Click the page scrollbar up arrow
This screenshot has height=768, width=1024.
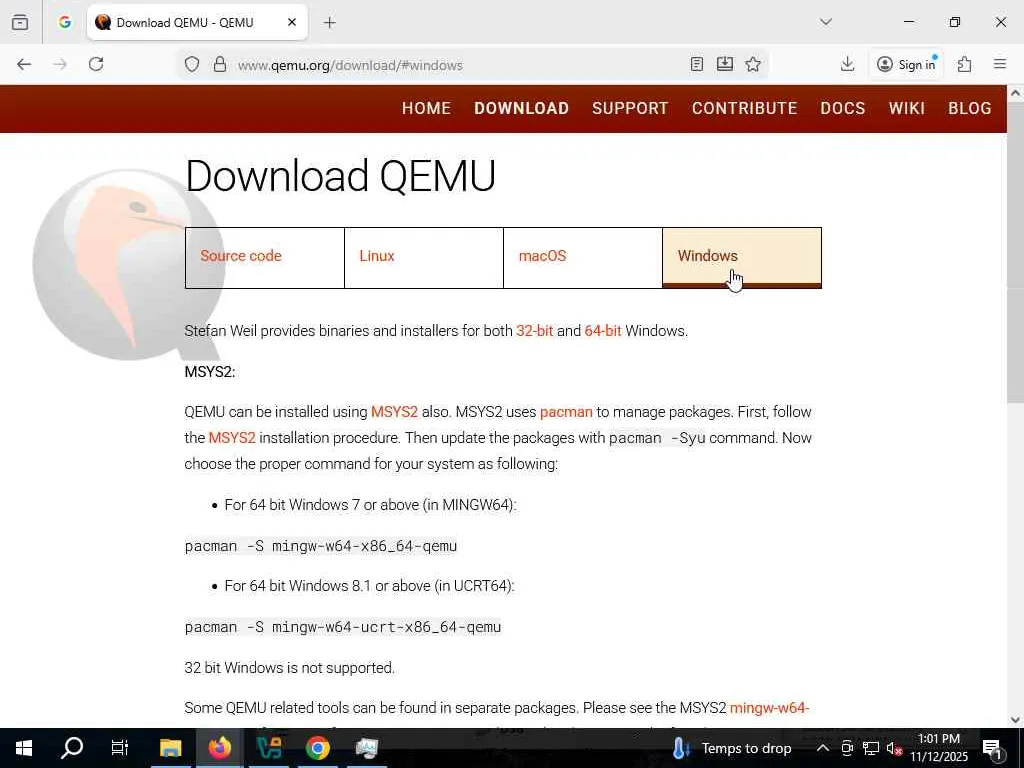(x=1016, y=93)
